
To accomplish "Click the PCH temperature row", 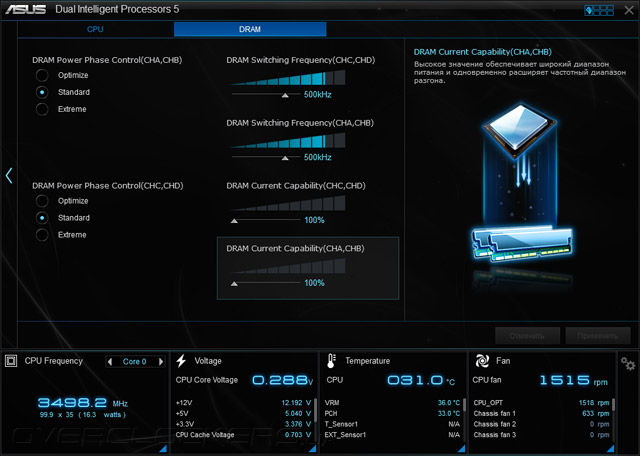I will (x=392, y=414).
